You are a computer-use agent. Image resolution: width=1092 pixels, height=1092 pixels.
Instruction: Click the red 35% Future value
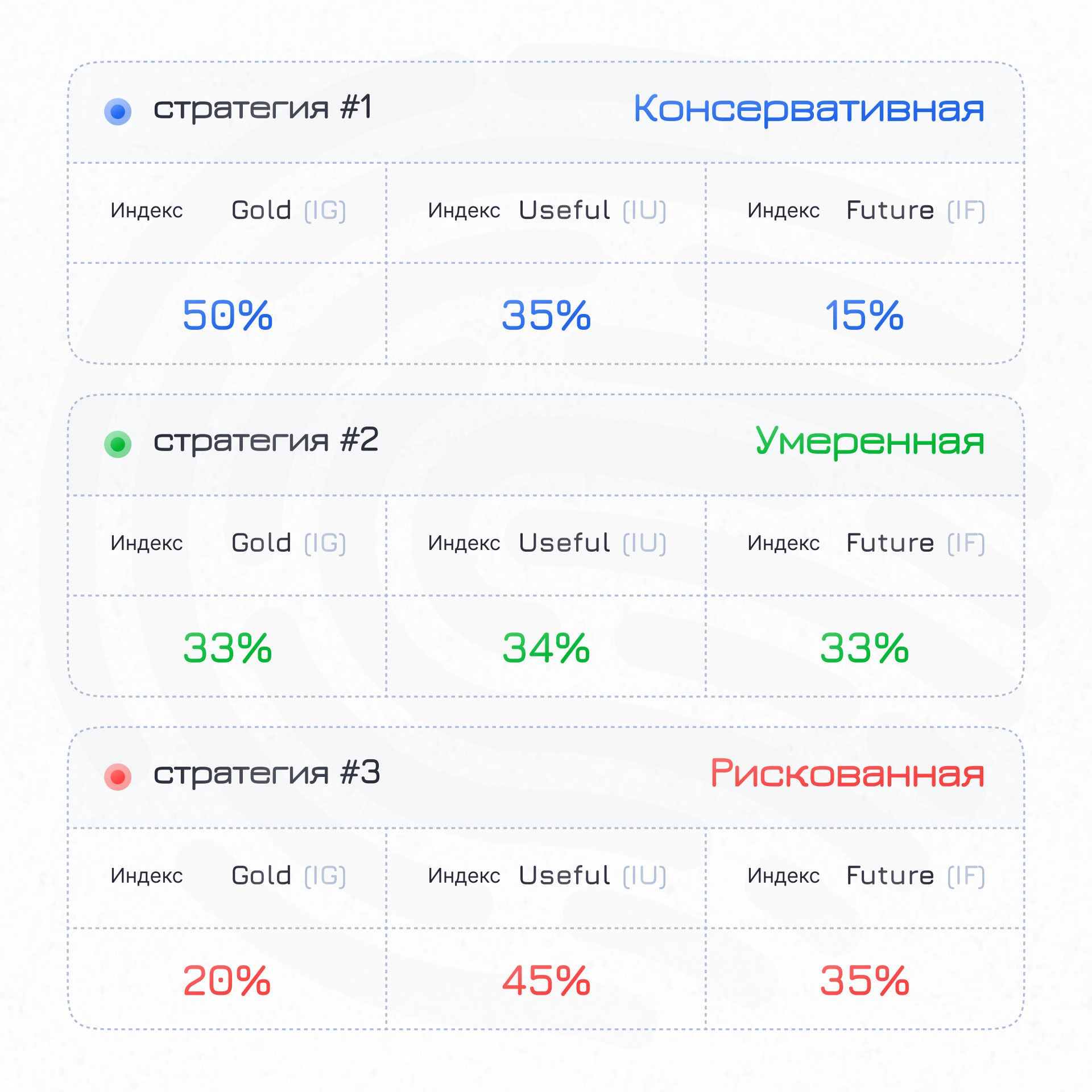point(864,981)
